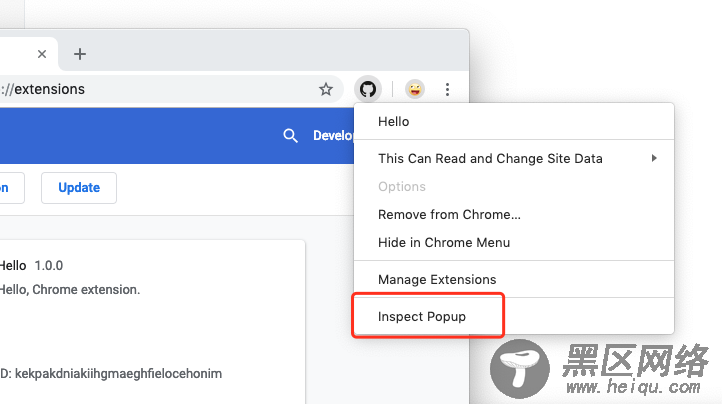722x404 pixels.
Task: Select Inspect Popup from context menu
Action: [422, 316]
